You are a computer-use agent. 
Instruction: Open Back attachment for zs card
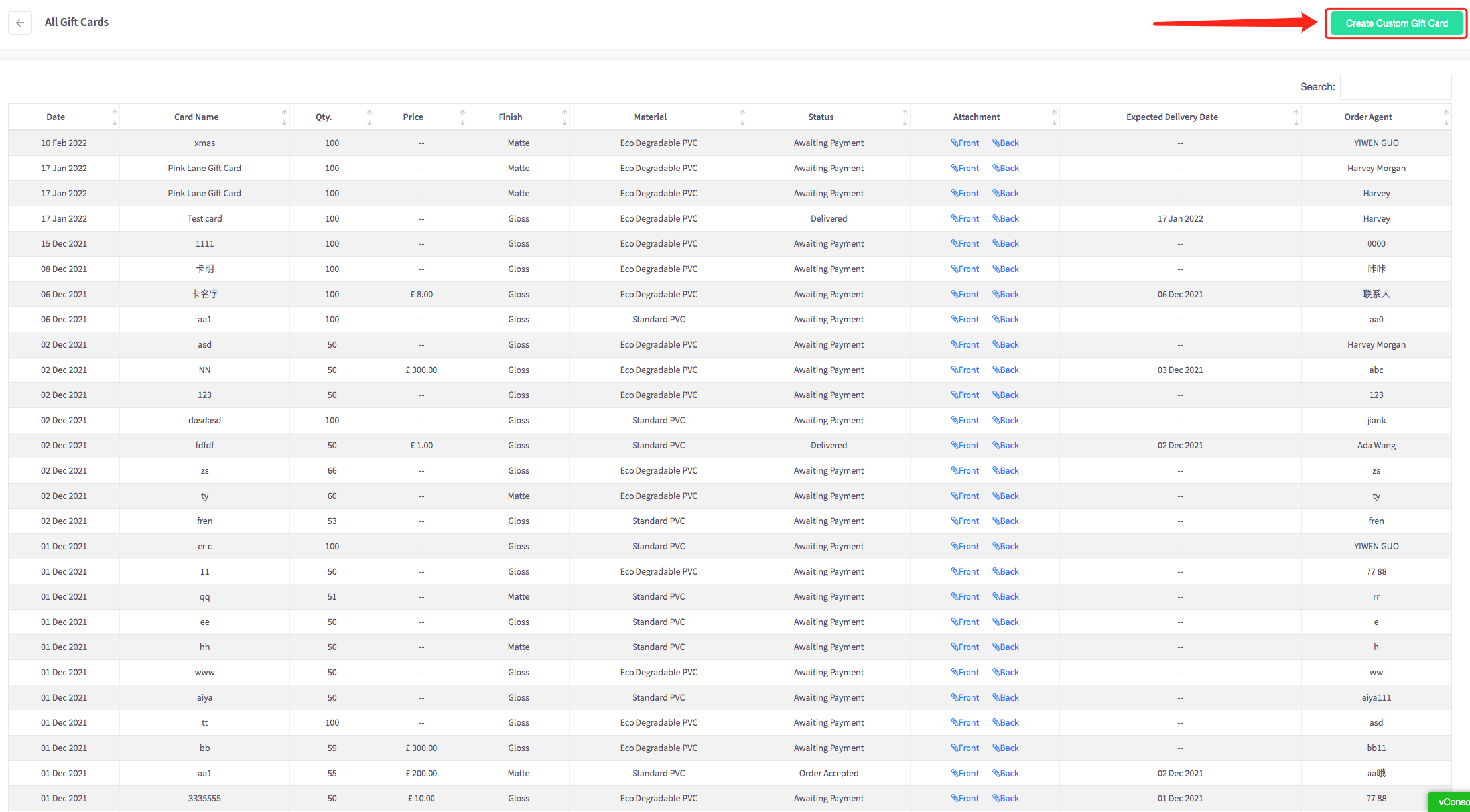pos(1006,471)
